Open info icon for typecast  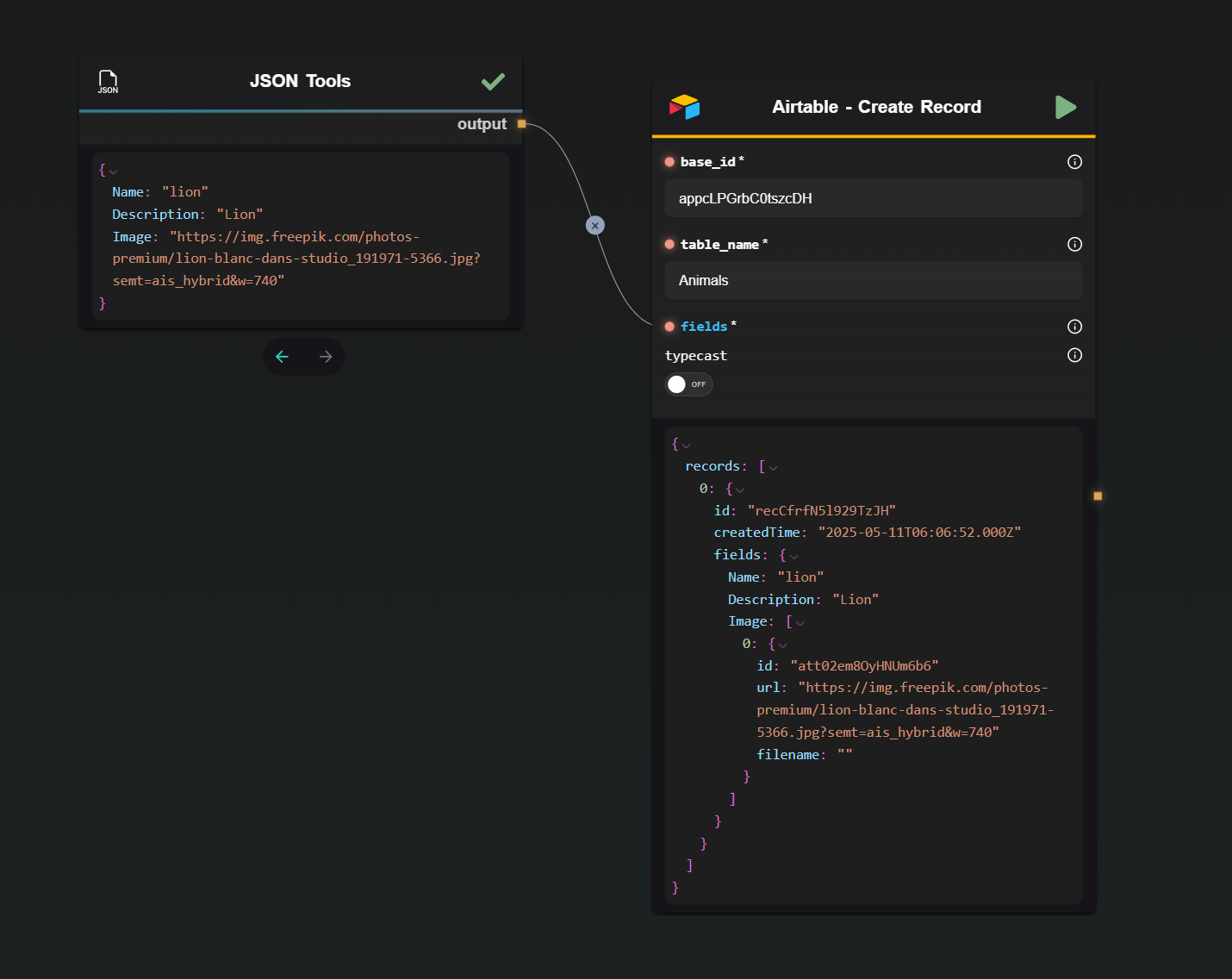click(1074, 355)
